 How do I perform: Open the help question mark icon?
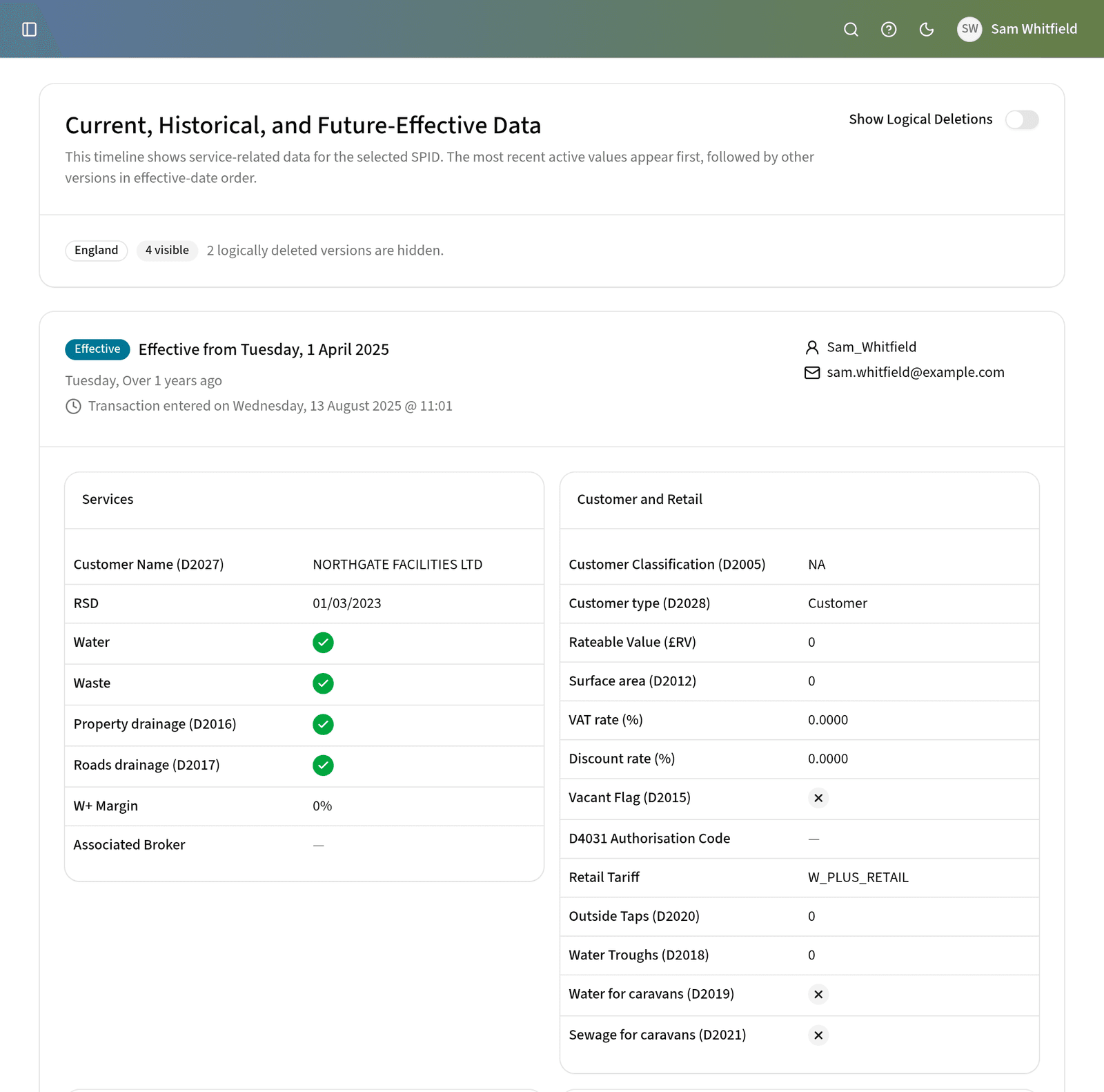[x=889, y=29]
